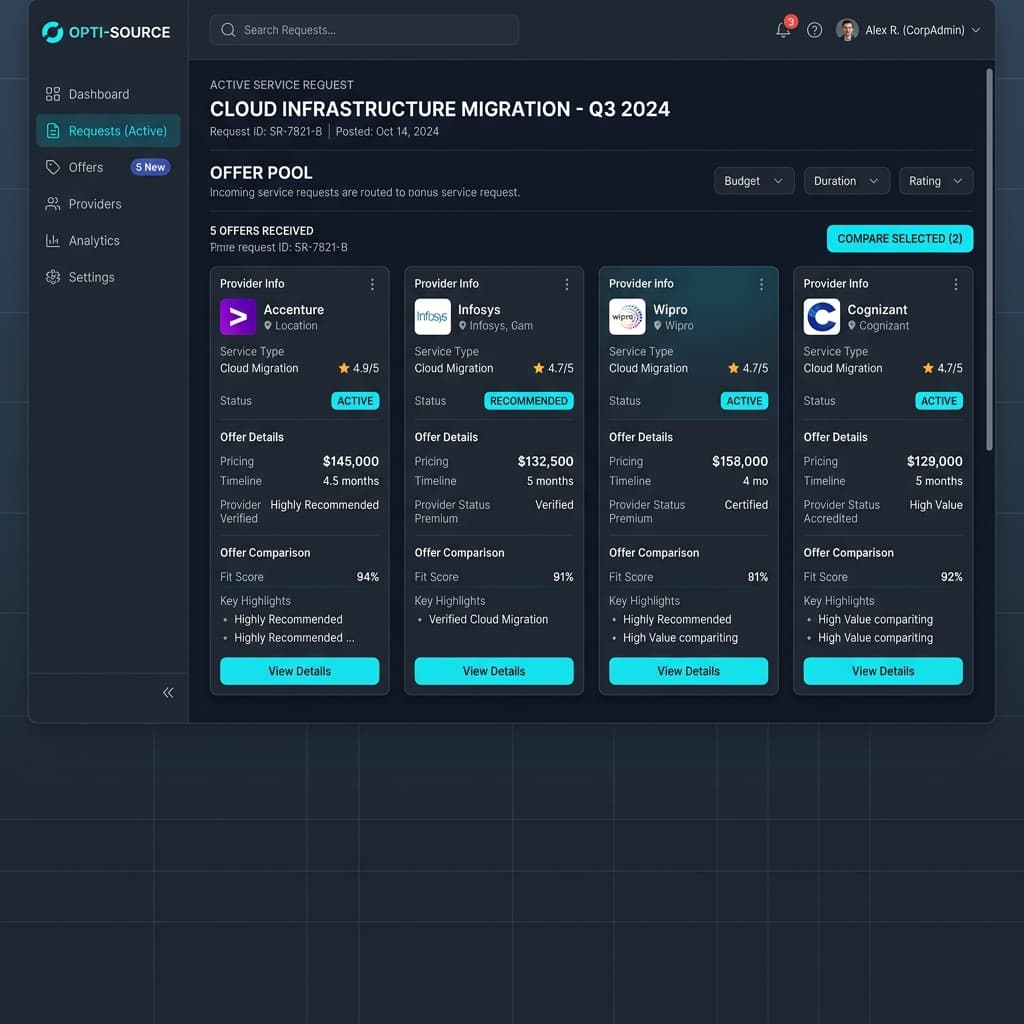Open Wipro card three-dot menu
The width and height of the screenshot is (1024, 1024).
click(761, 284)
